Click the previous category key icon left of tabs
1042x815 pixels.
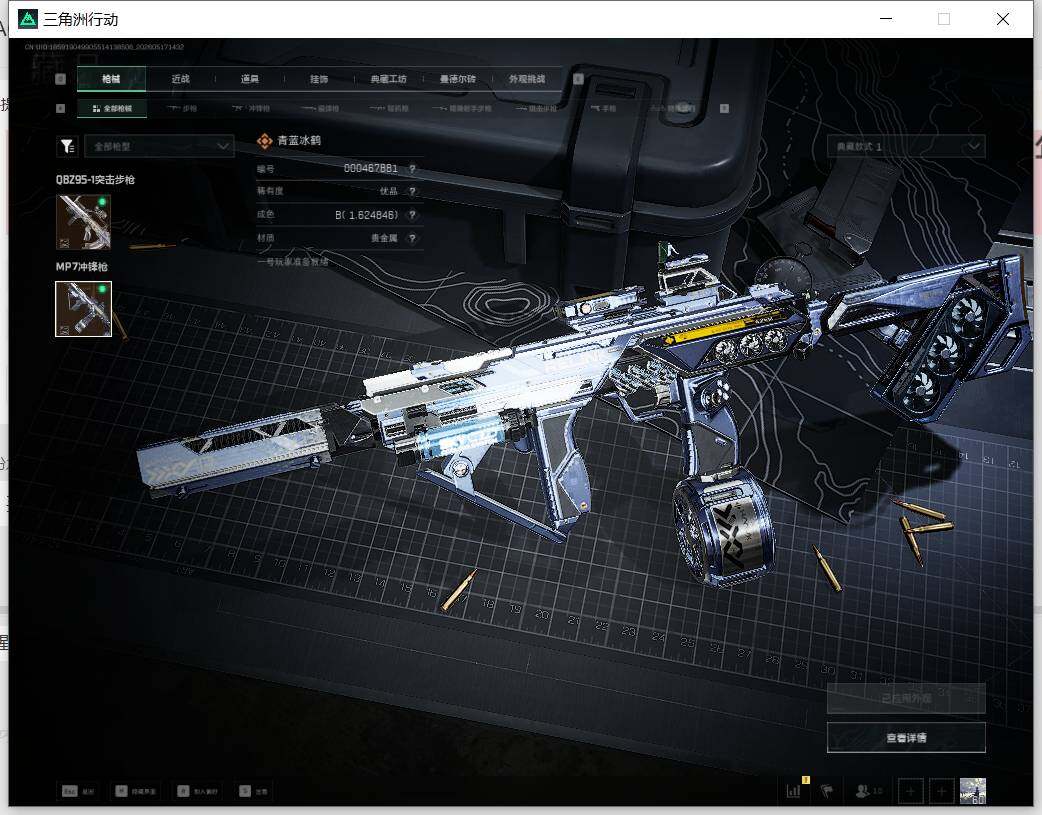[60, 79]
